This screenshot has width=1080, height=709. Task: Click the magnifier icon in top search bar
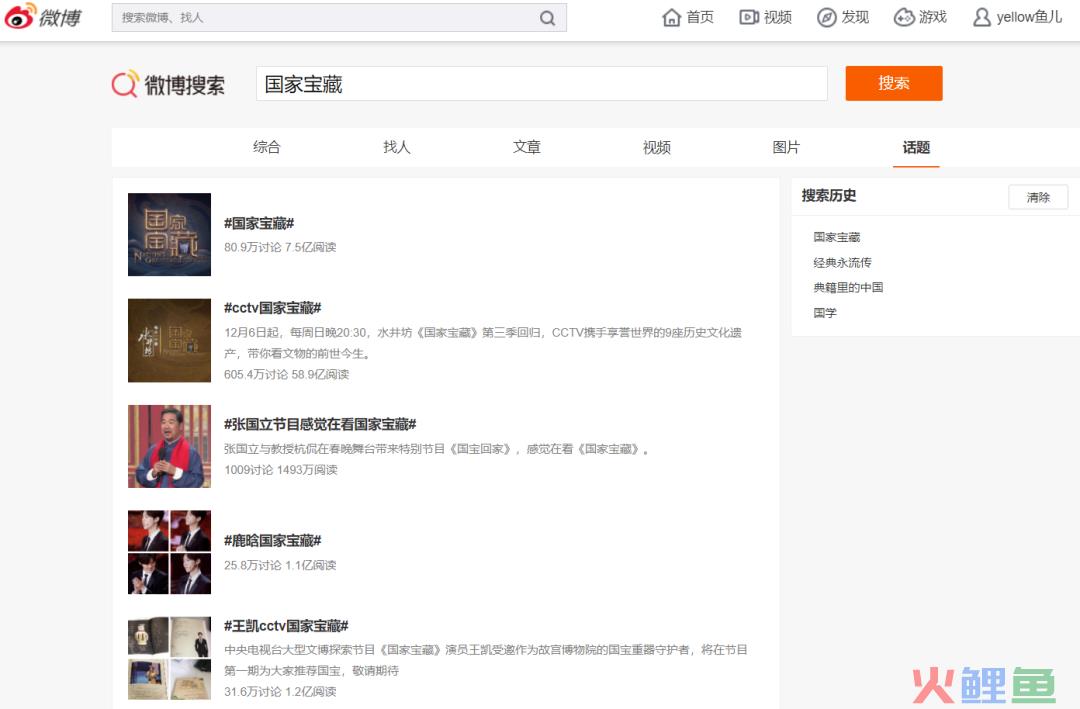pos(547,18)
